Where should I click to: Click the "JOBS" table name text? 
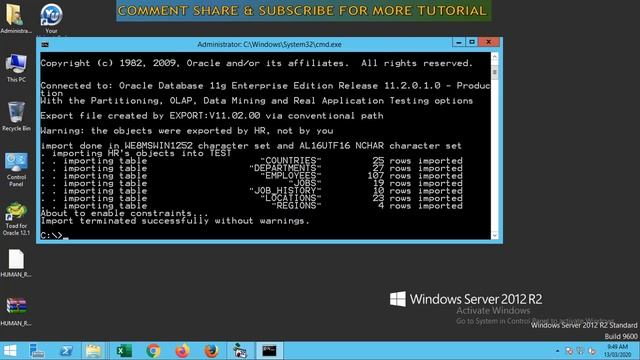tap(305, 183)
